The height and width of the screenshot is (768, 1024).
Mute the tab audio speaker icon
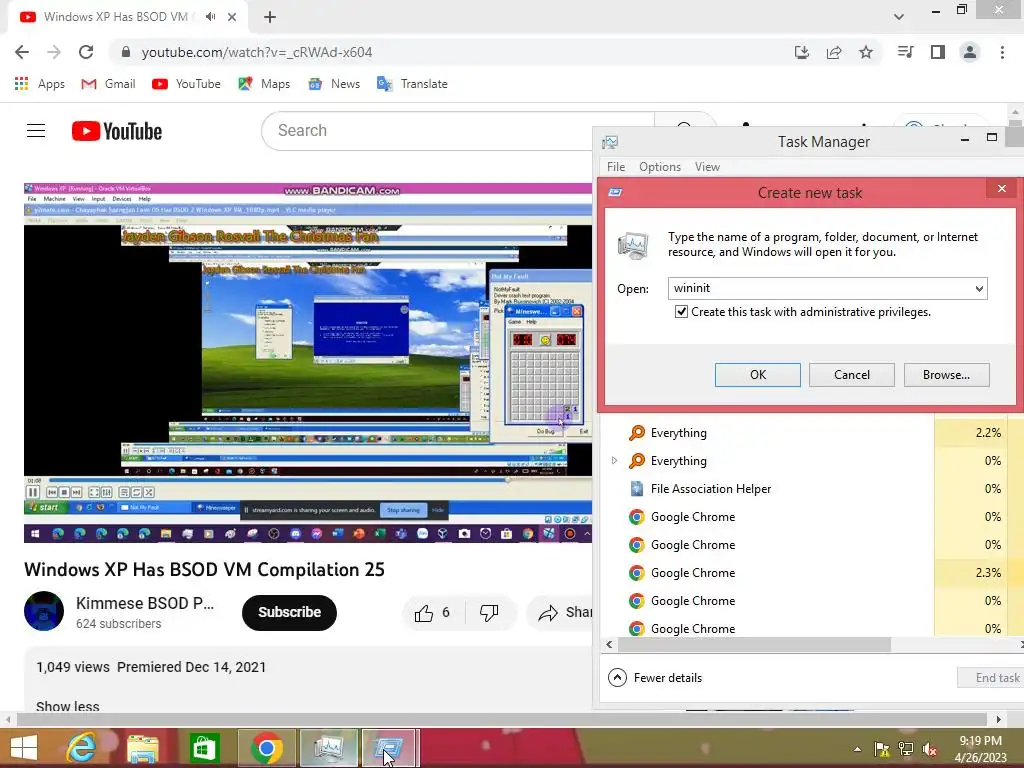tap(210, 17)
